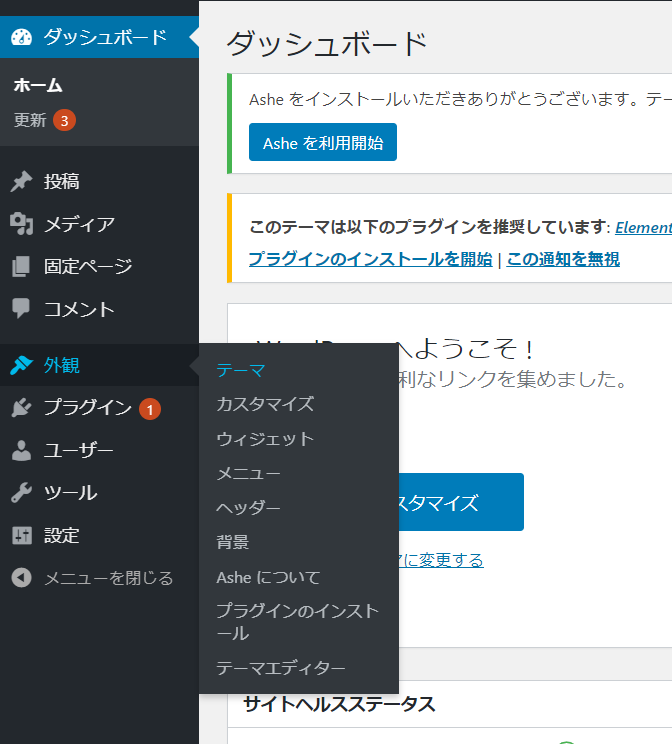Collapse sidebar via メニューを閉じる
The image size is (672, 744).
99,577
